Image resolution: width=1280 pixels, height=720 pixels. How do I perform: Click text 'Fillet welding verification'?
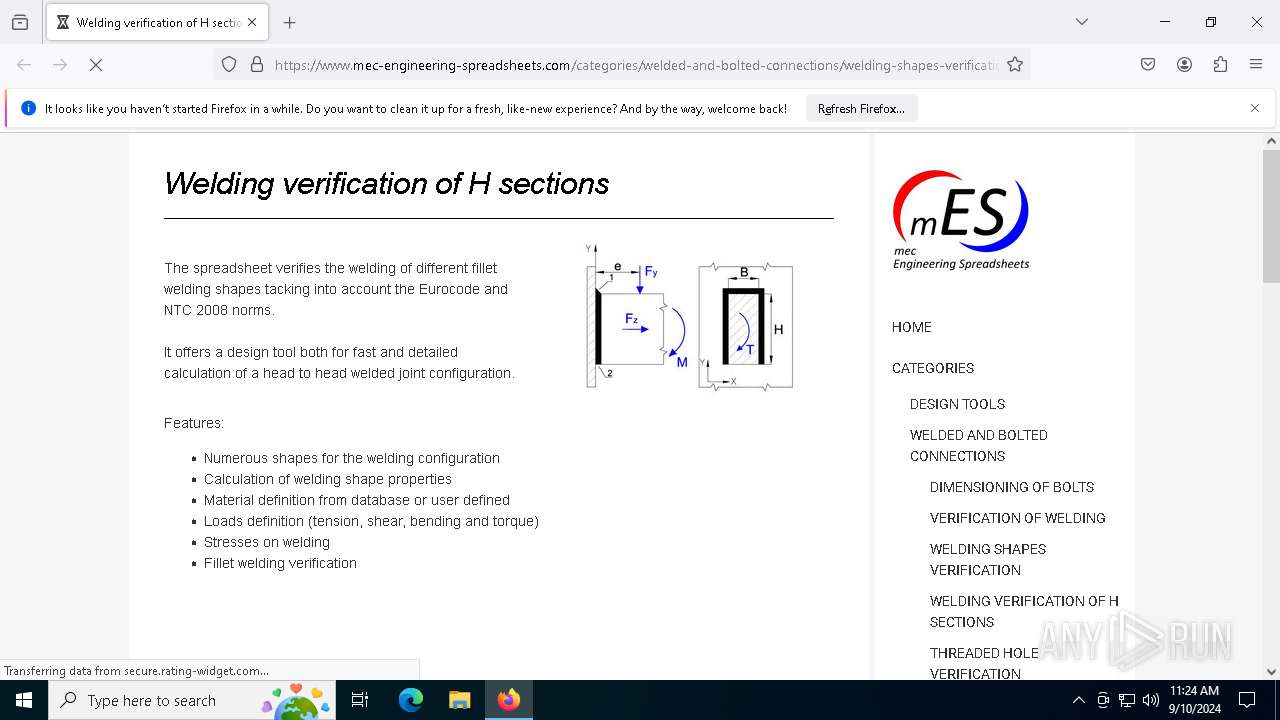click(x=280, y=563)
